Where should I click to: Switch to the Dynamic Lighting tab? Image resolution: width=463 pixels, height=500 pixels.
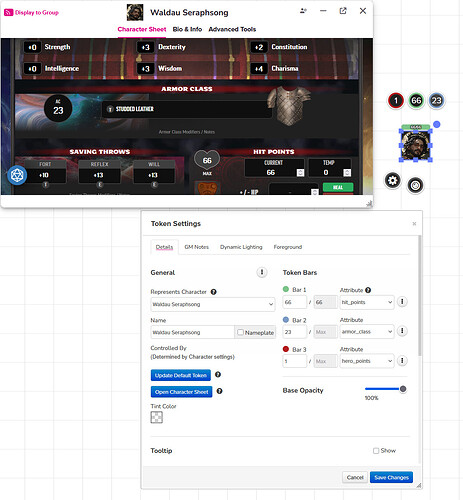241,247
